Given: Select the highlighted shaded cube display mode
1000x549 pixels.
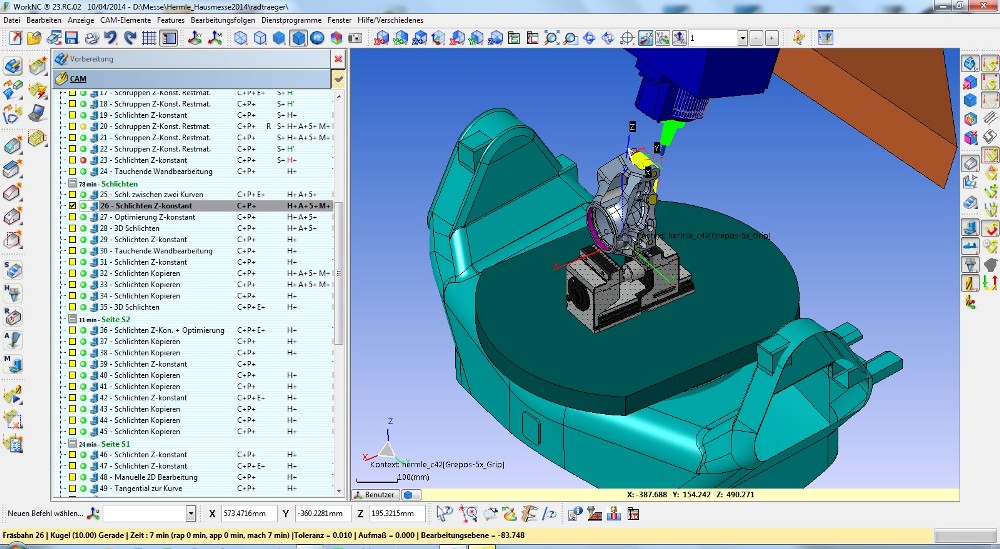Looking at the screenshot, I should 298,38.
